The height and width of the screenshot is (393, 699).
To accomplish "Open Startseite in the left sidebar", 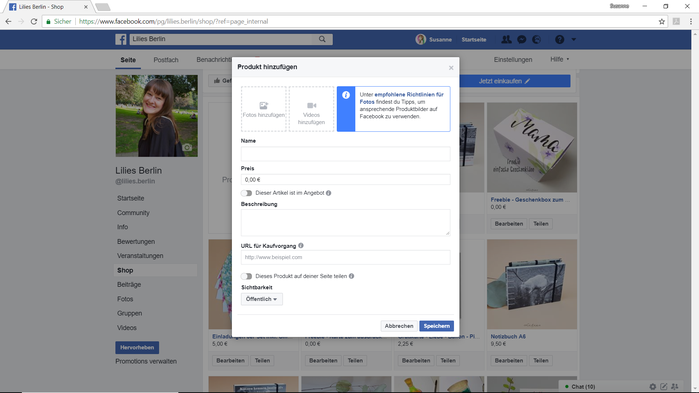I will [131, 198].
